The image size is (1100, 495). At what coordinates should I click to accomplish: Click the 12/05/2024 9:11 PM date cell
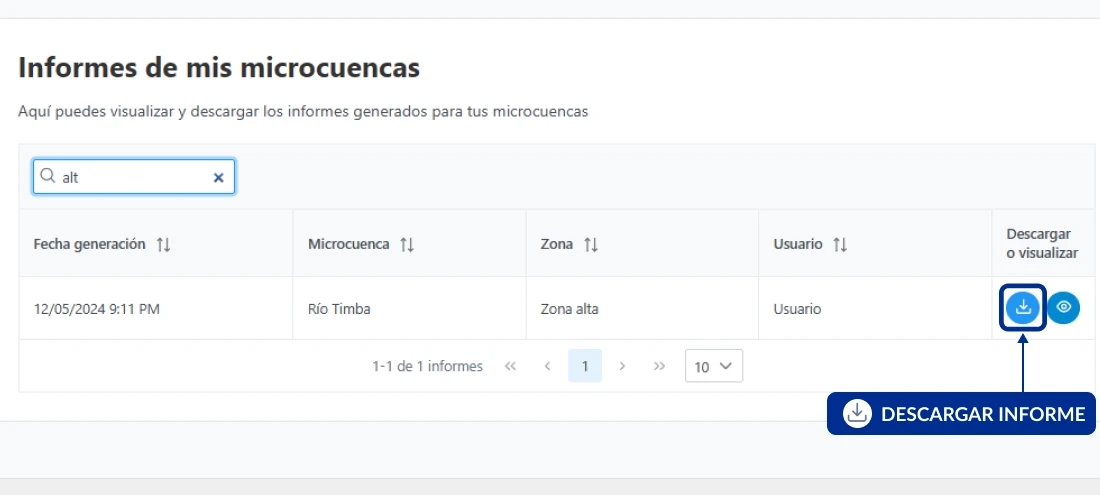pyautogui.click(x=97, y=309)
